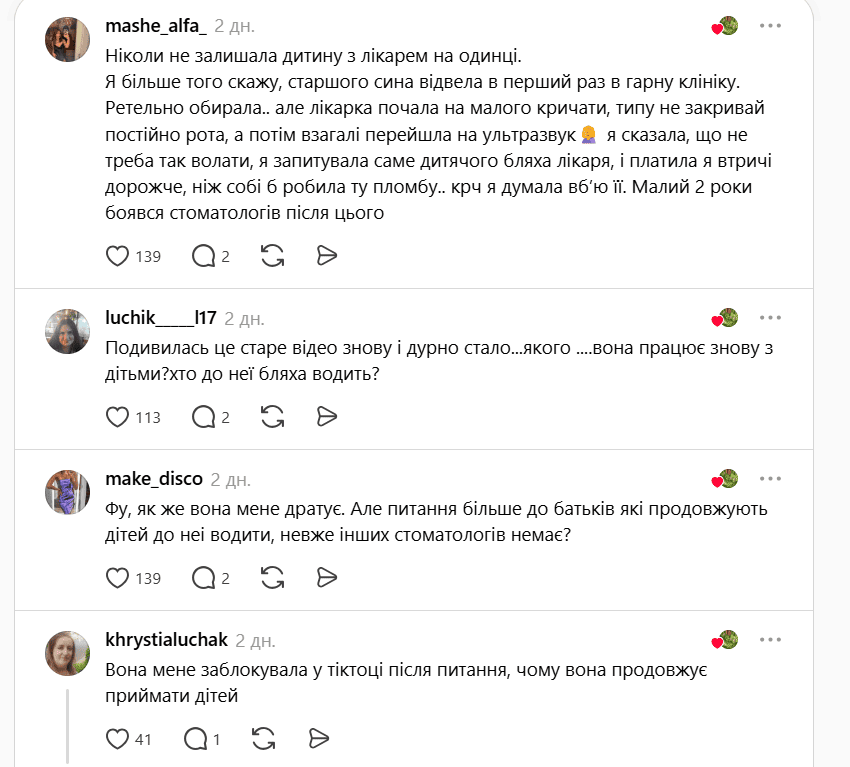Viewport: 850px width, 767px height.
Task: Like the khrystialuchak comment
Action: click(117, 739)
